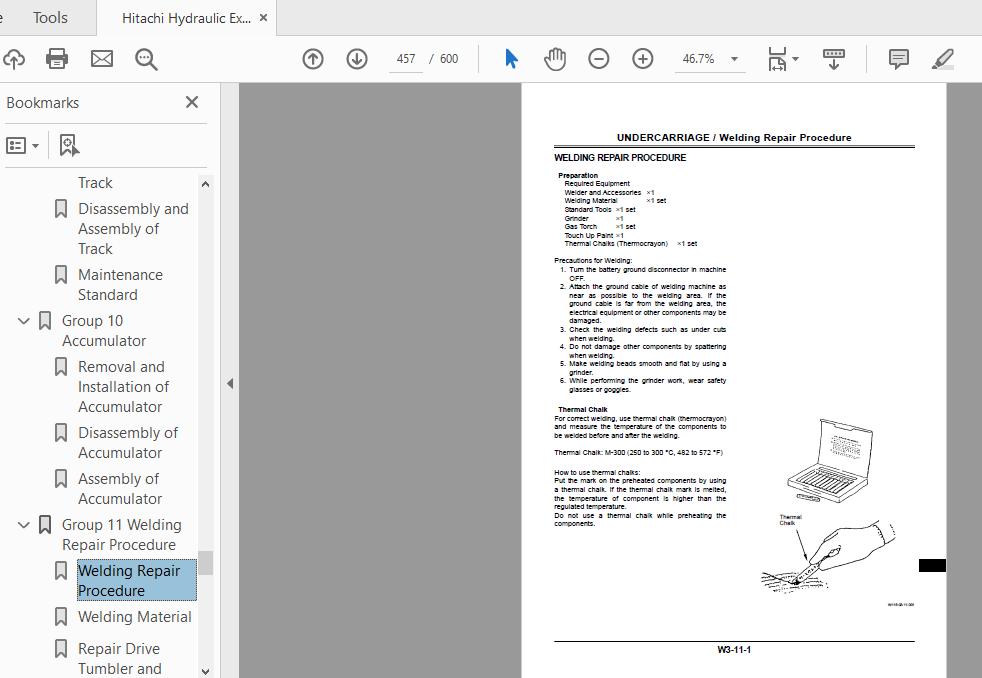Screen dimensions: 982x678
Task: Select the highlighter pen icon
Action: 941,59
